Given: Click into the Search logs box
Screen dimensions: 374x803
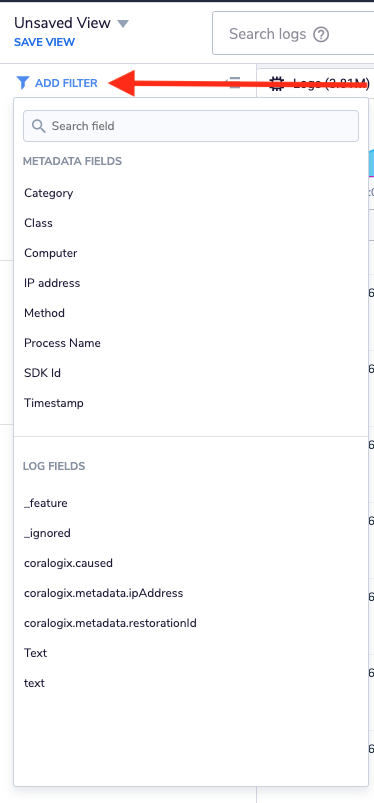Looking at the screenshot, I should click(293, 34).
